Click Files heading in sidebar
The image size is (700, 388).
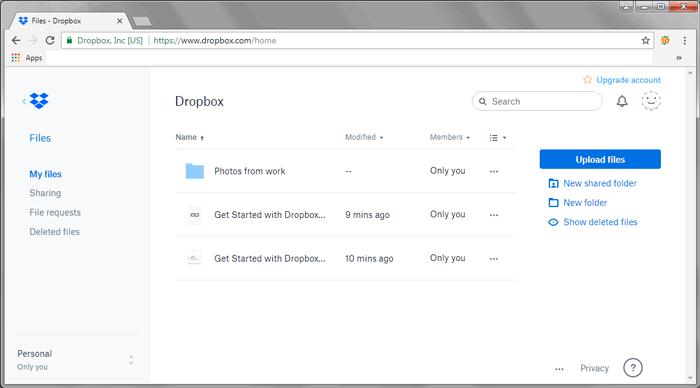coord(40,138)
